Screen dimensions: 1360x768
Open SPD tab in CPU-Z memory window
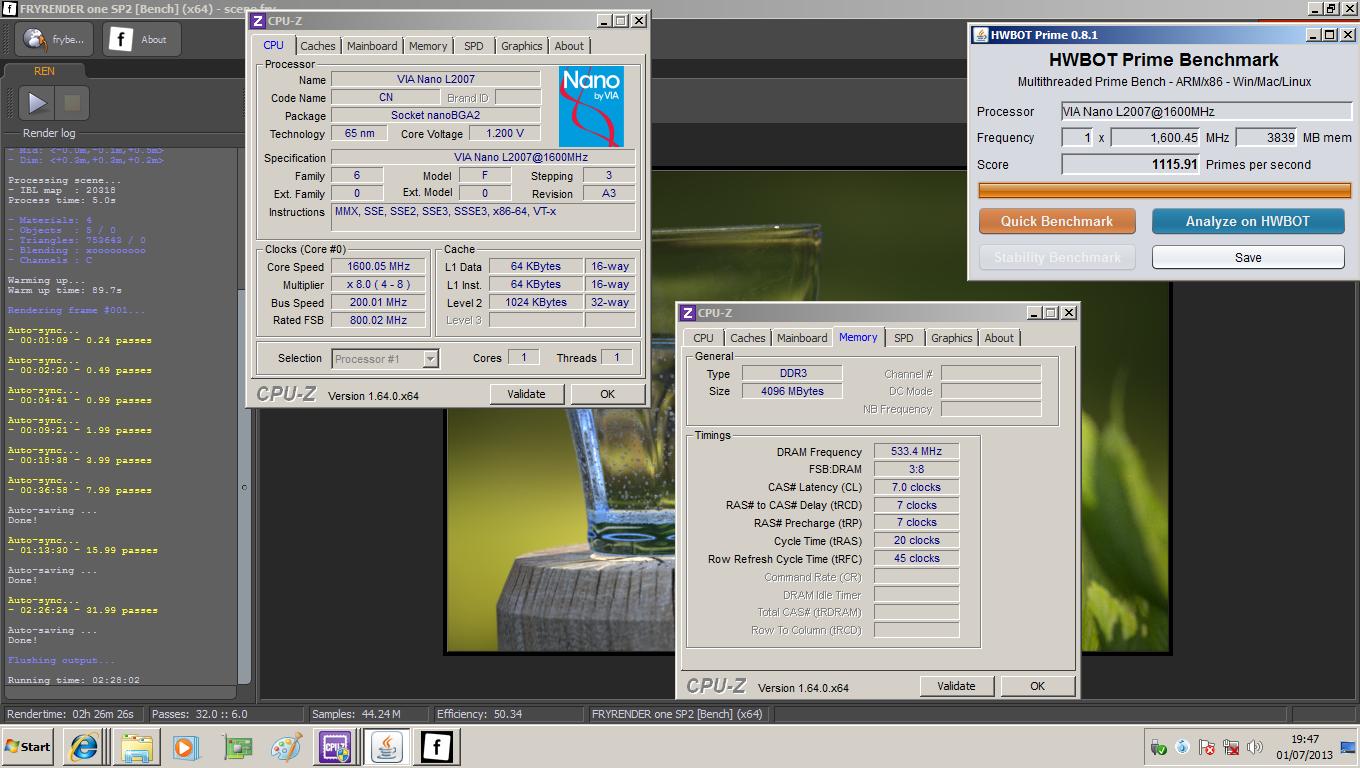tap(904, 338)
